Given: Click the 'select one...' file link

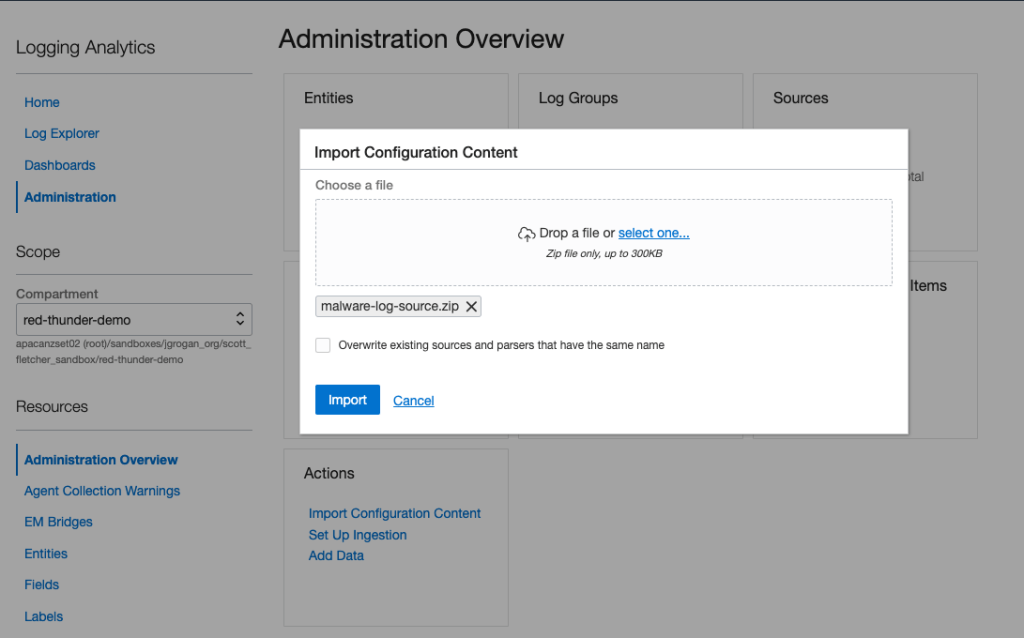Looking at the screenshot, I should click(653, 233).
